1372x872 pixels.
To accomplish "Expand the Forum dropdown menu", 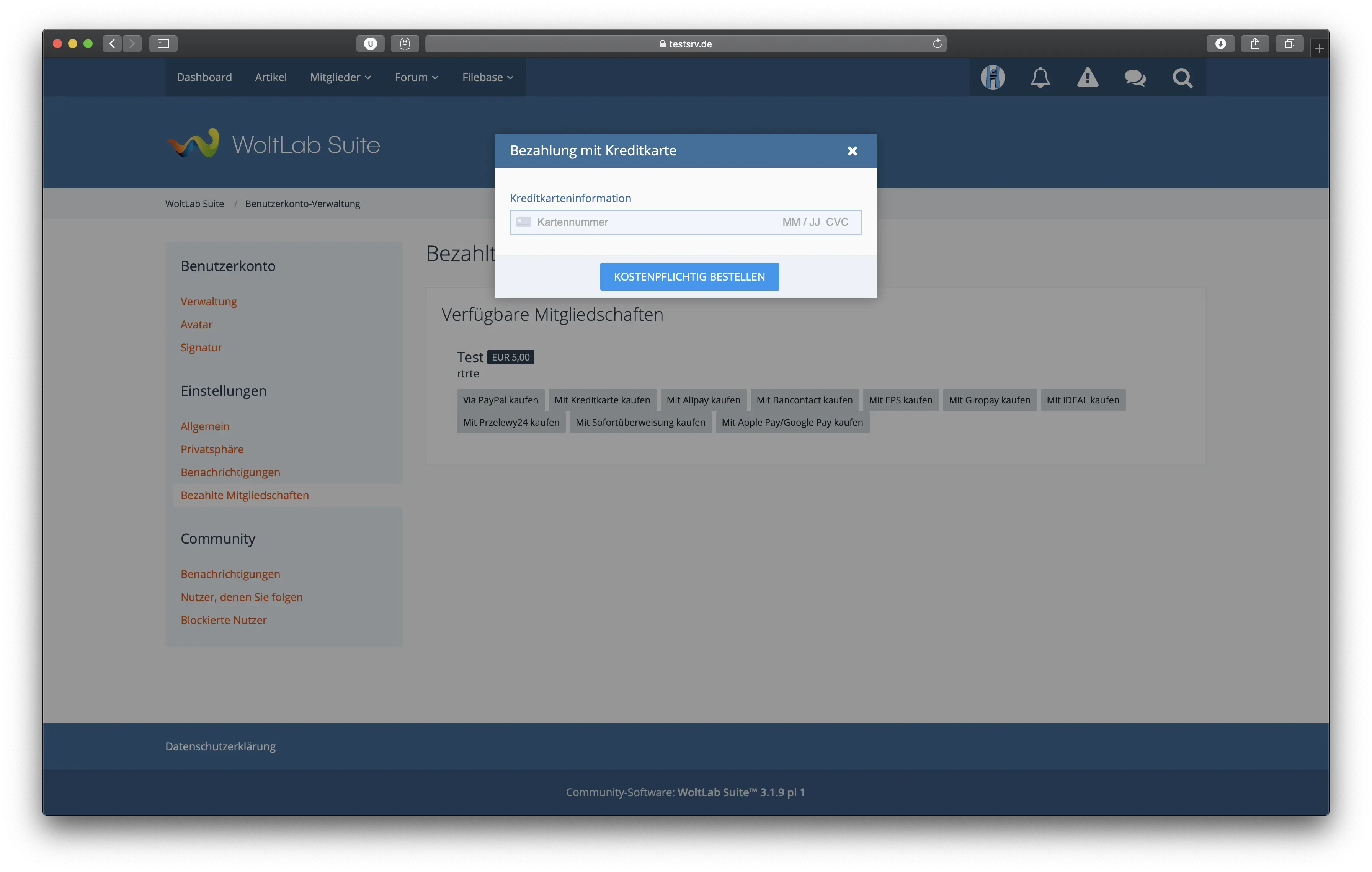I will (x=416, y=77).
